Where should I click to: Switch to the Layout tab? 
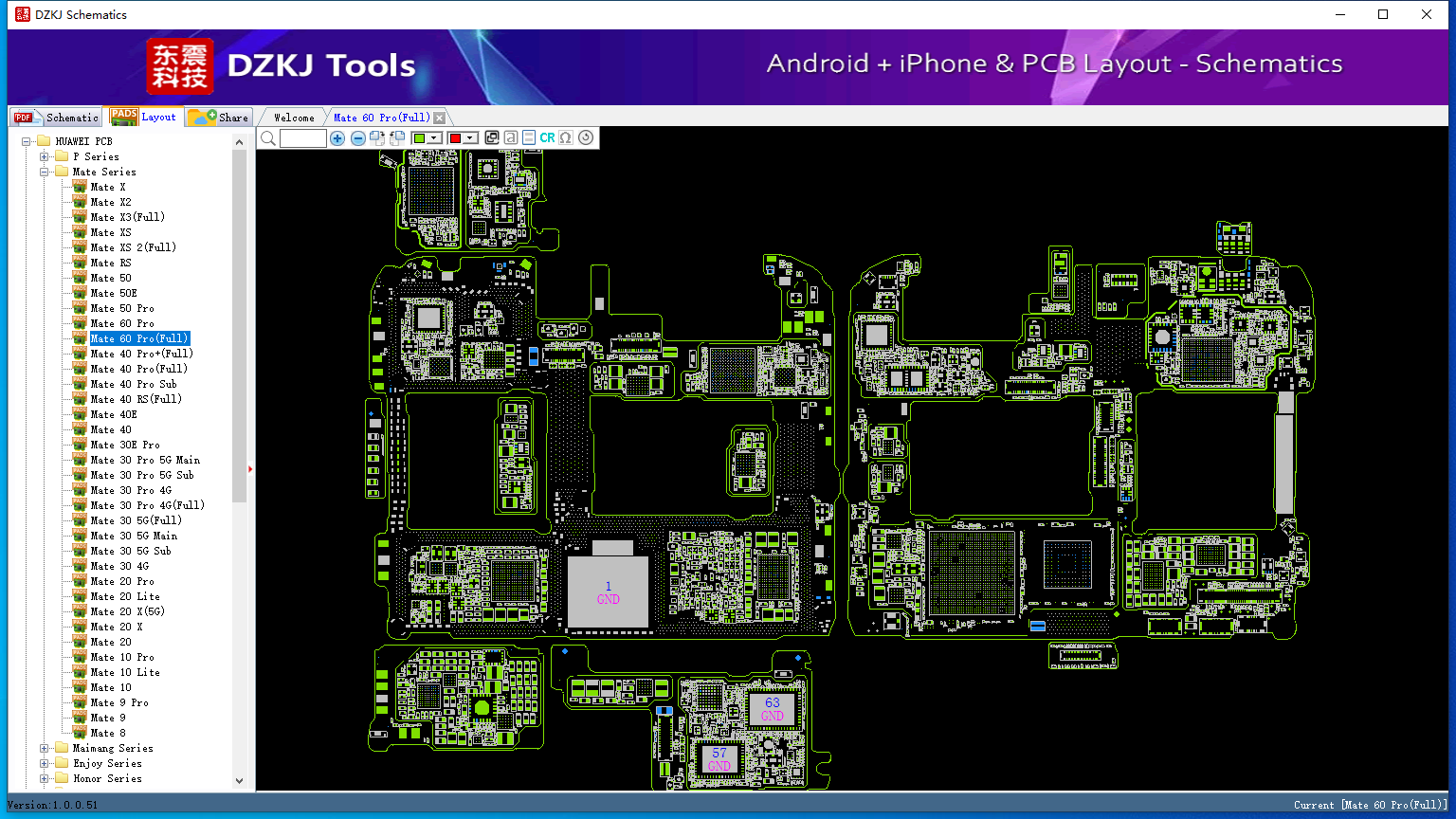(143, 117)
